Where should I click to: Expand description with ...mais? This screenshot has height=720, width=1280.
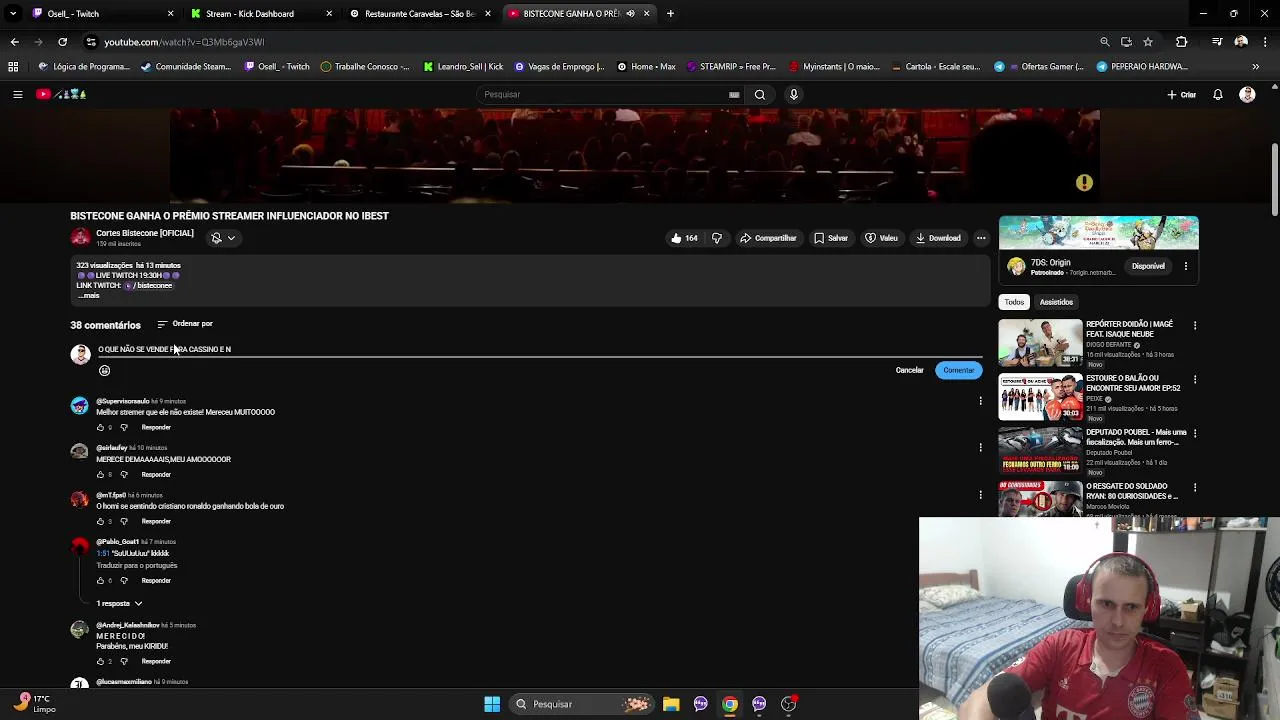pyautogui.click(x=89, y=296)
